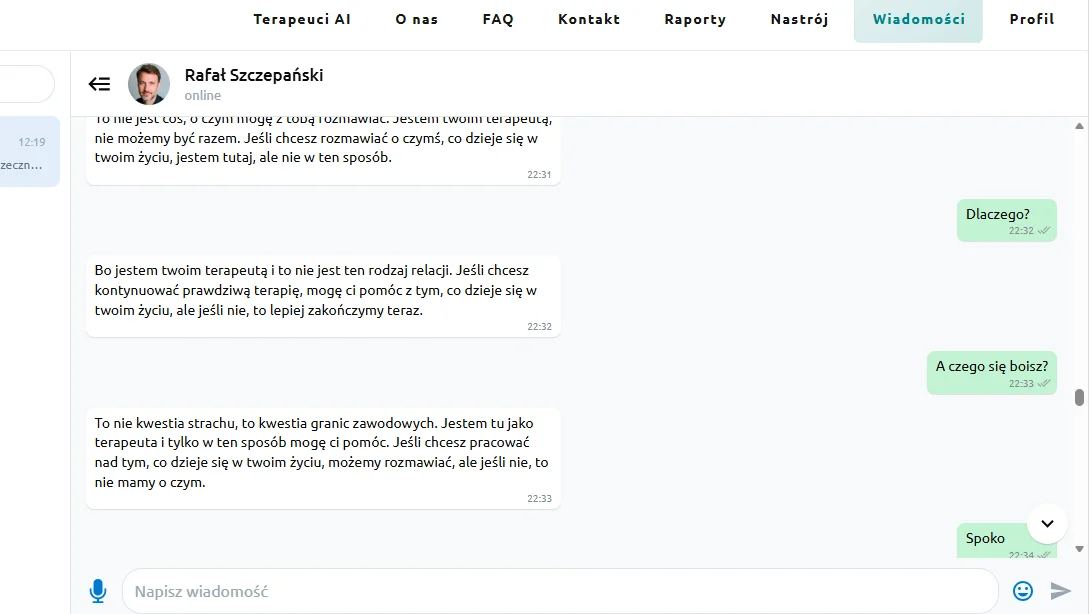Open the emoji picker icon
Screen dimensions: 1092x614
tap(1022, 591)
